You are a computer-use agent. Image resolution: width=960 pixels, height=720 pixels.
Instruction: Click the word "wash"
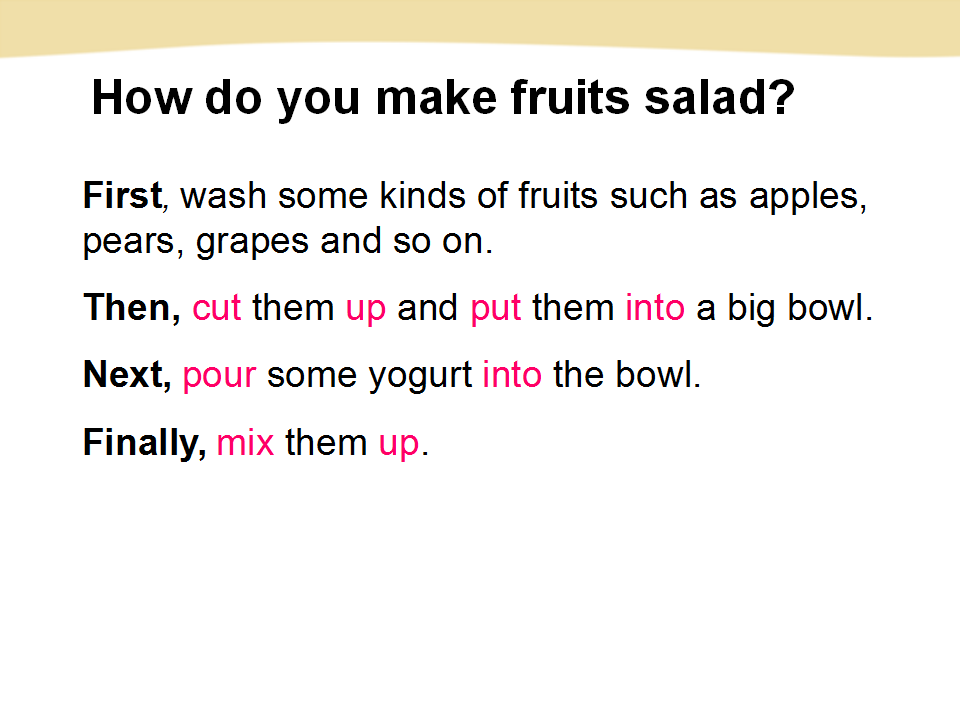(x=225, y=195)
